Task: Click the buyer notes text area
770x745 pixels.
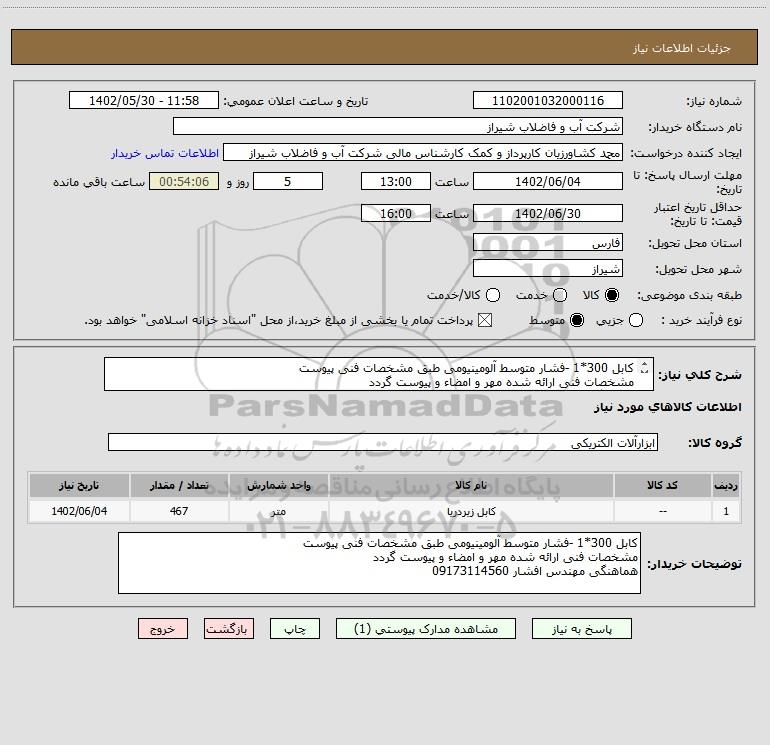Action: [380, 563]
